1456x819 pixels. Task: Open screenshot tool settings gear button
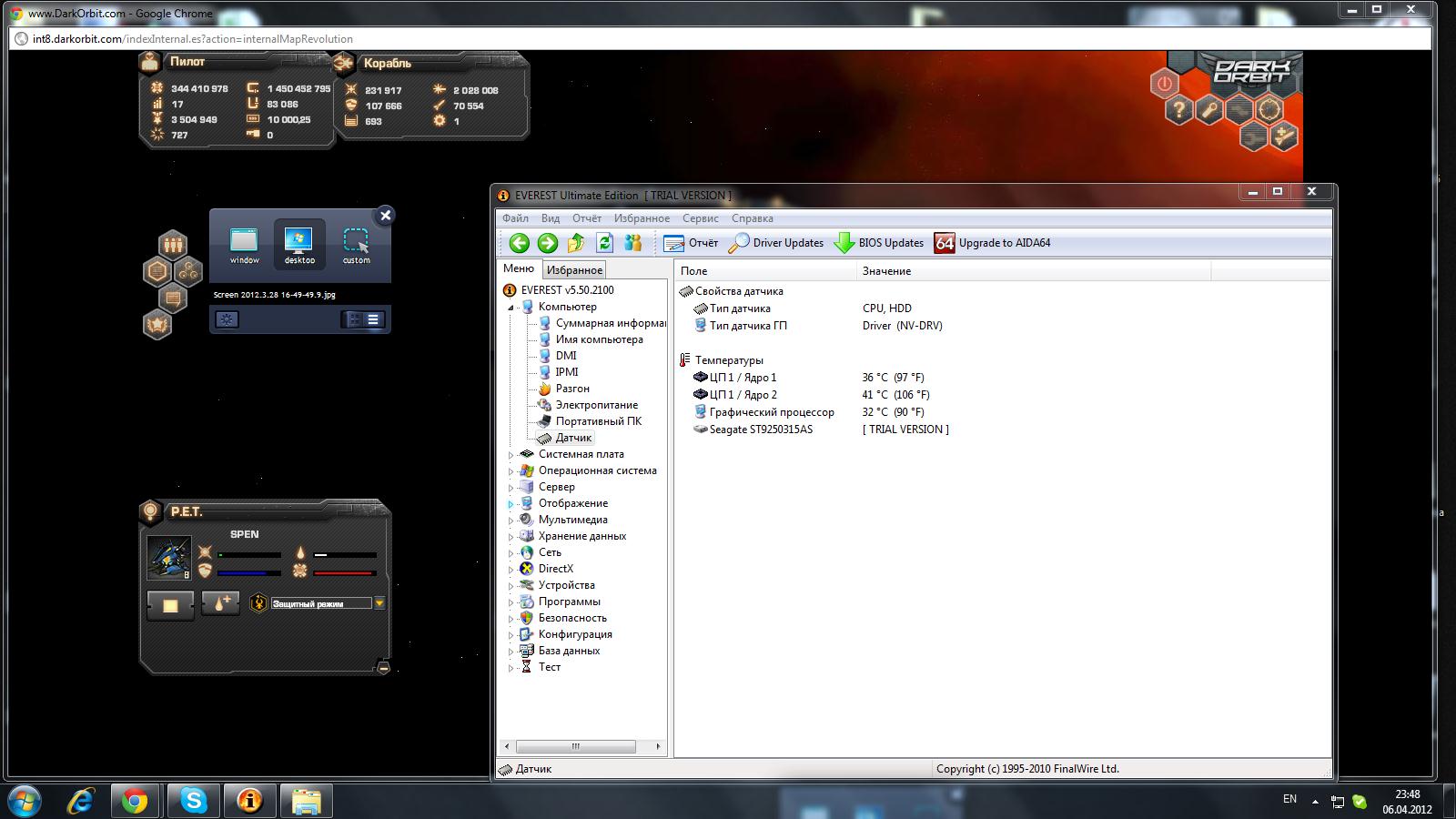pos(227,319)
